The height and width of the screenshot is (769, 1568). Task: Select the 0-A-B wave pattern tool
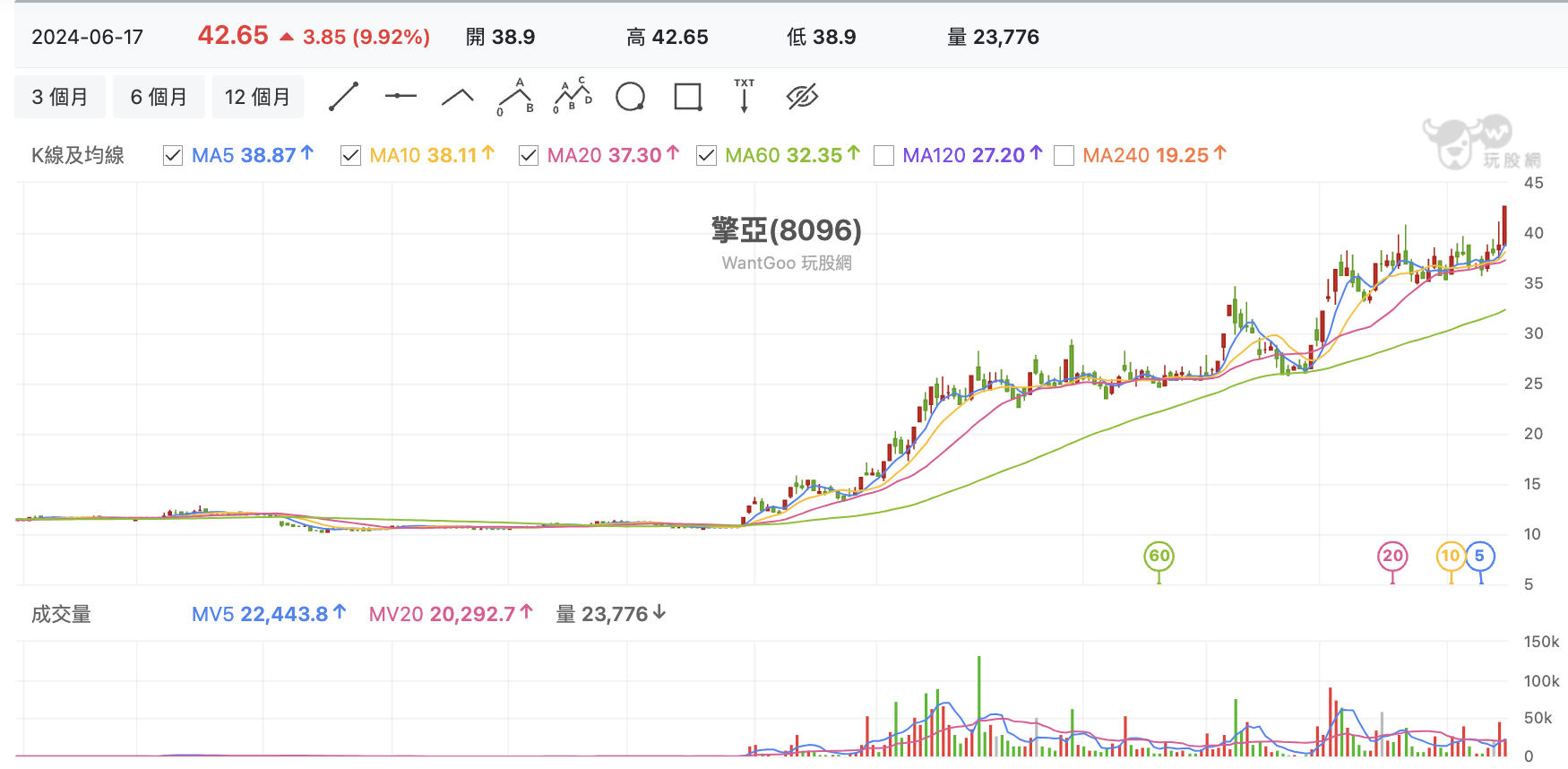pos(516,97)
